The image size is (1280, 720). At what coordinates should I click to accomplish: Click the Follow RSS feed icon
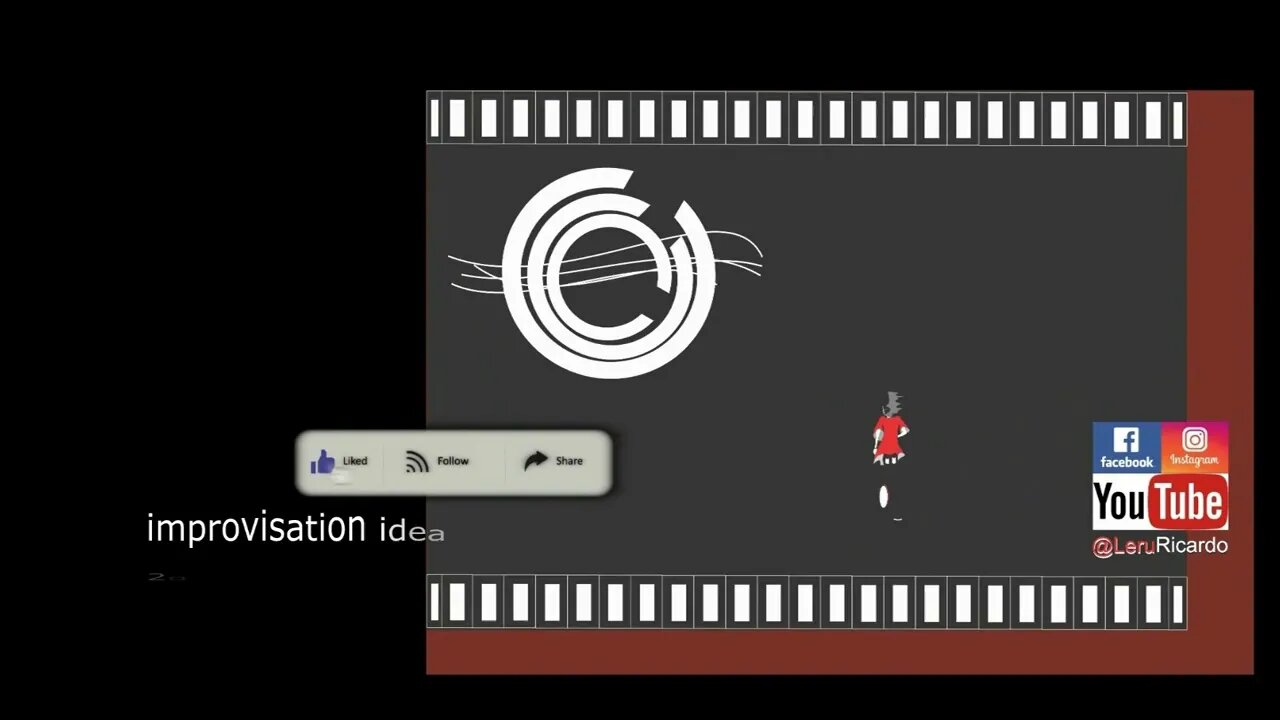[x=417, y=461]
